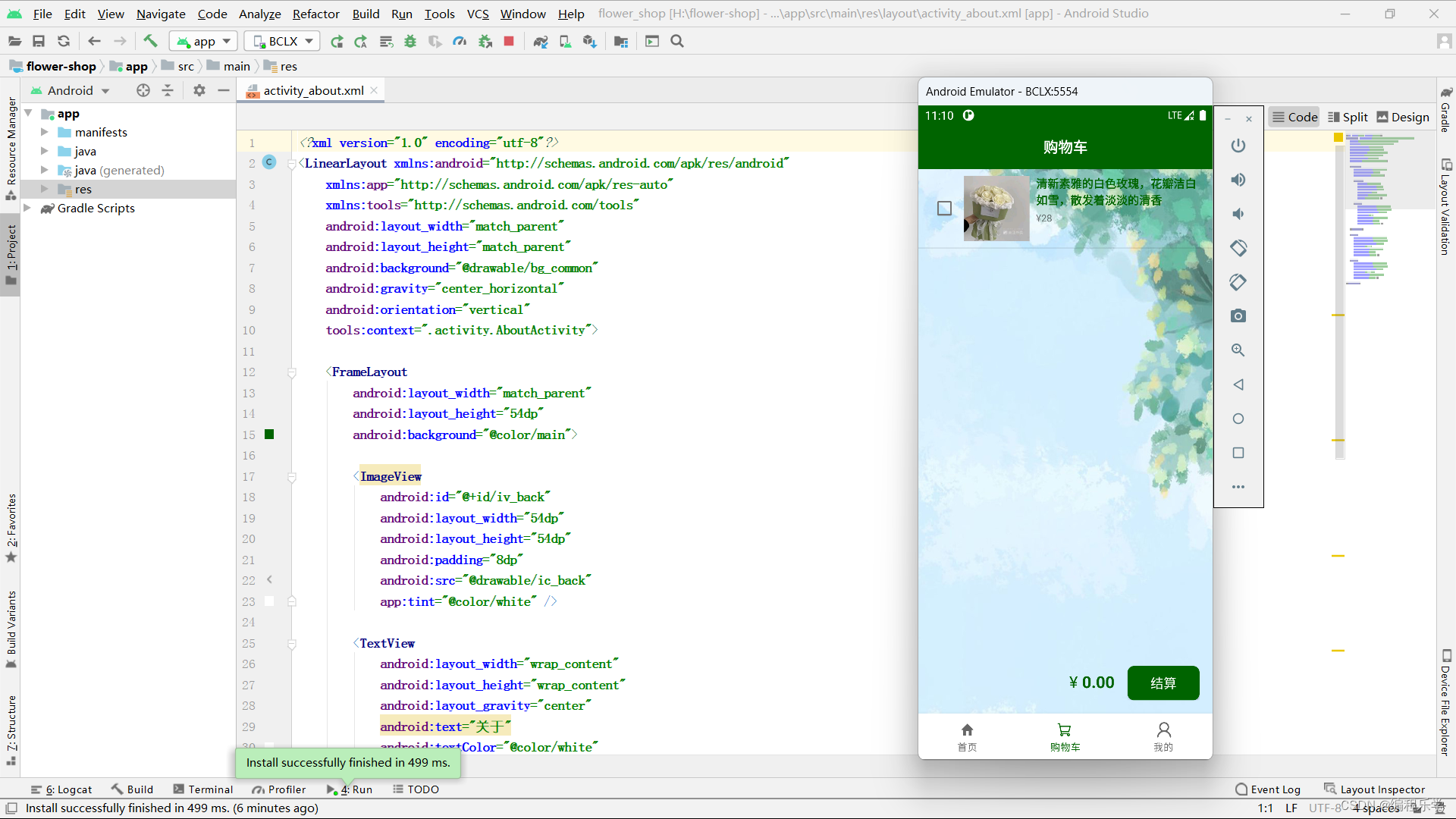1456x819 pixels.
Task: Click the Sync Project with Gradle Files icon
Action: [x=541, y=41]
